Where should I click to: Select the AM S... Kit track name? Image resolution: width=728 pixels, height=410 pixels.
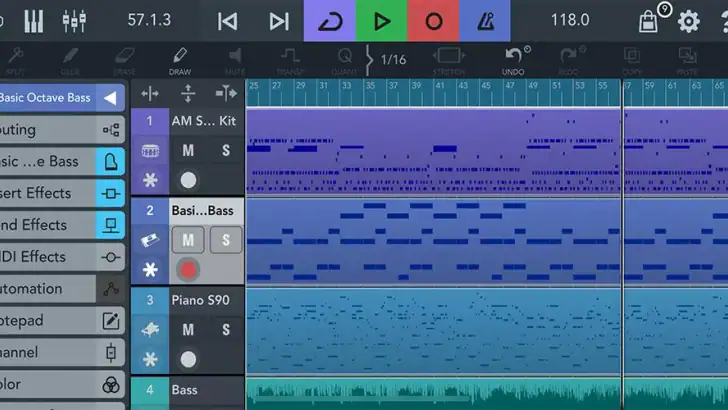[204, 121]
